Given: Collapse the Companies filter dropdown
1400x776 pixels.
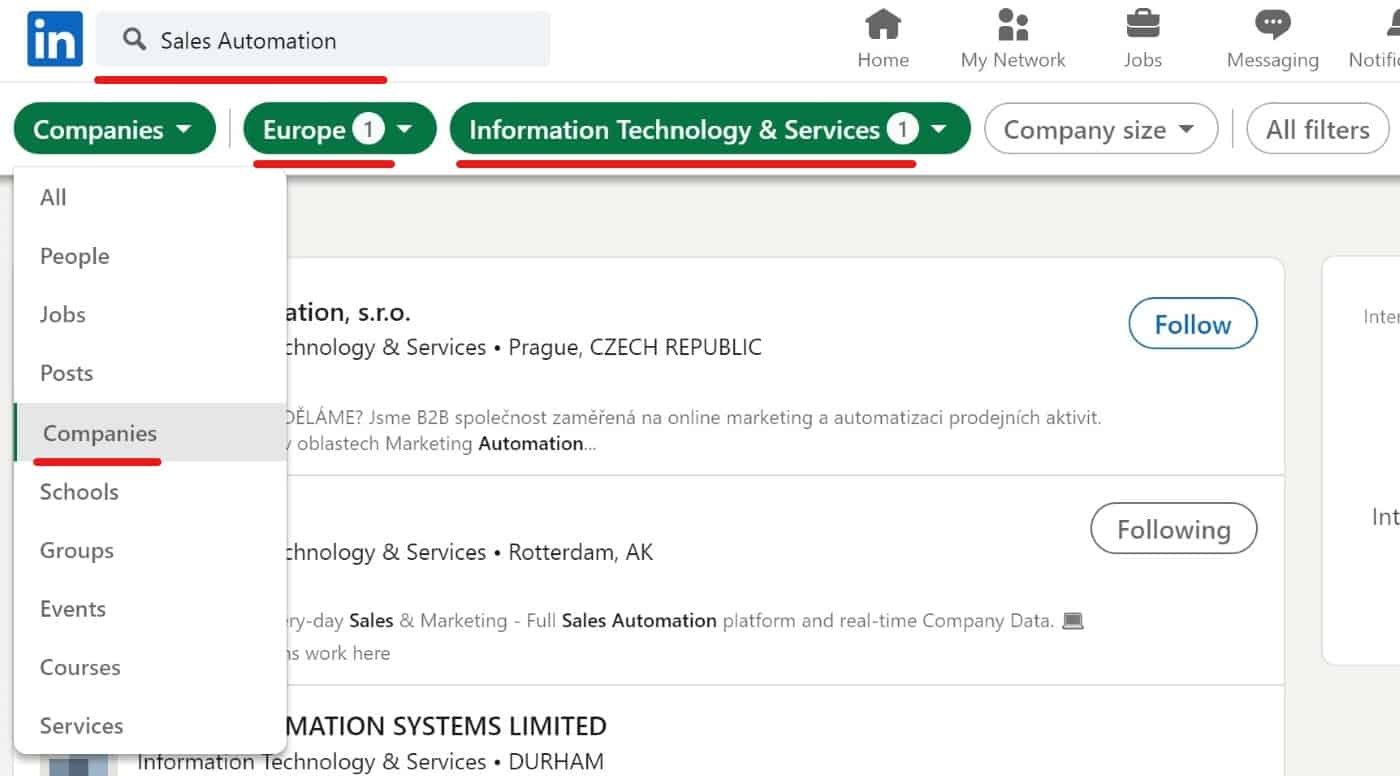Looking at the screenshot, I should coord(114,129).
